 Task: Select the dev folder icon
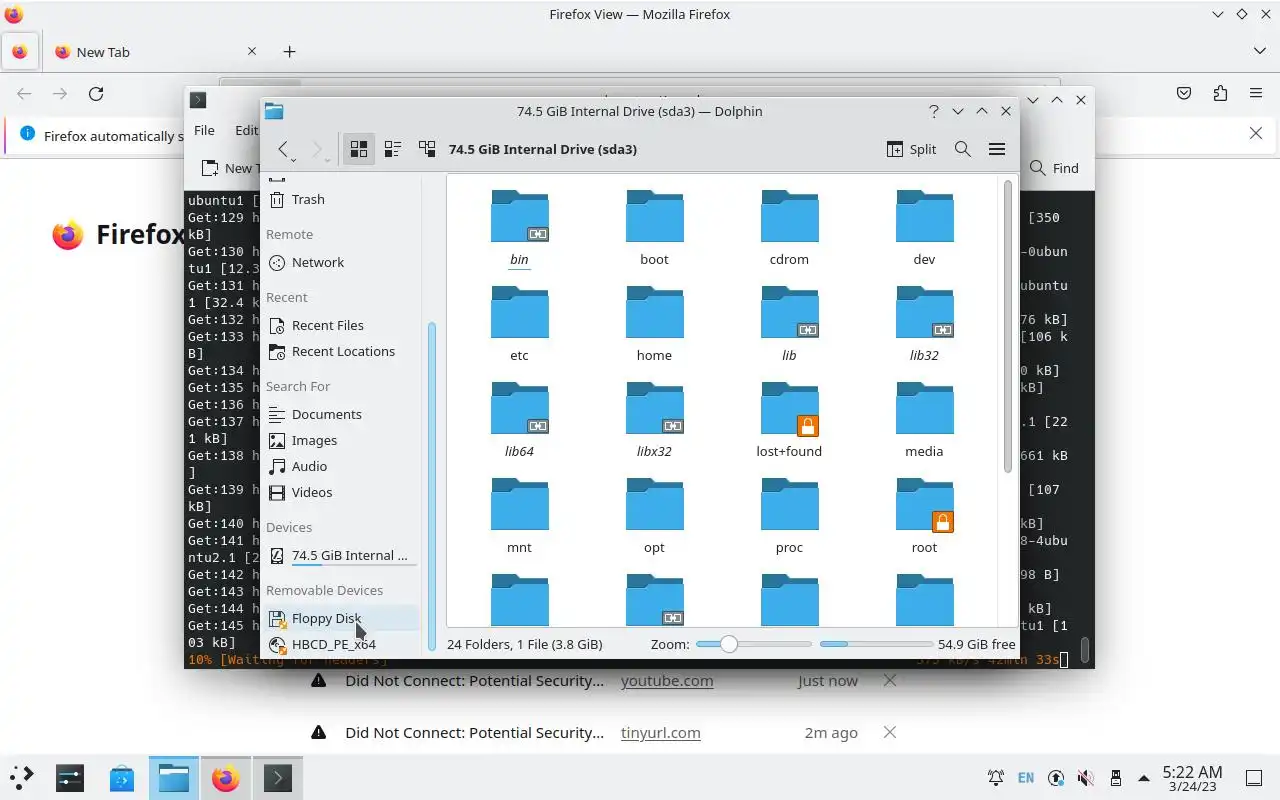click(x=924, y=216)
